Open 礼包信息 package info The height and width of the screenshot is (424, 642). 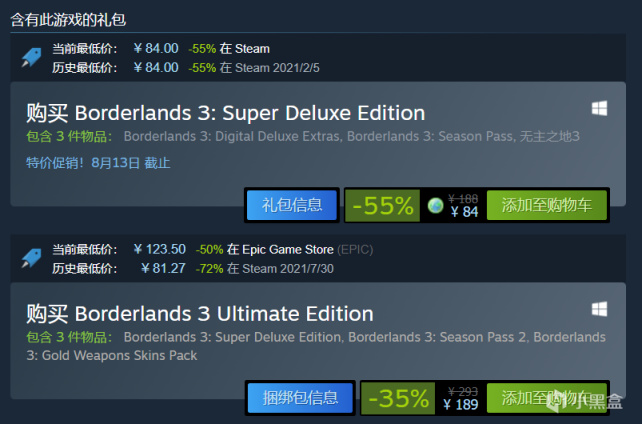[292, 205]
